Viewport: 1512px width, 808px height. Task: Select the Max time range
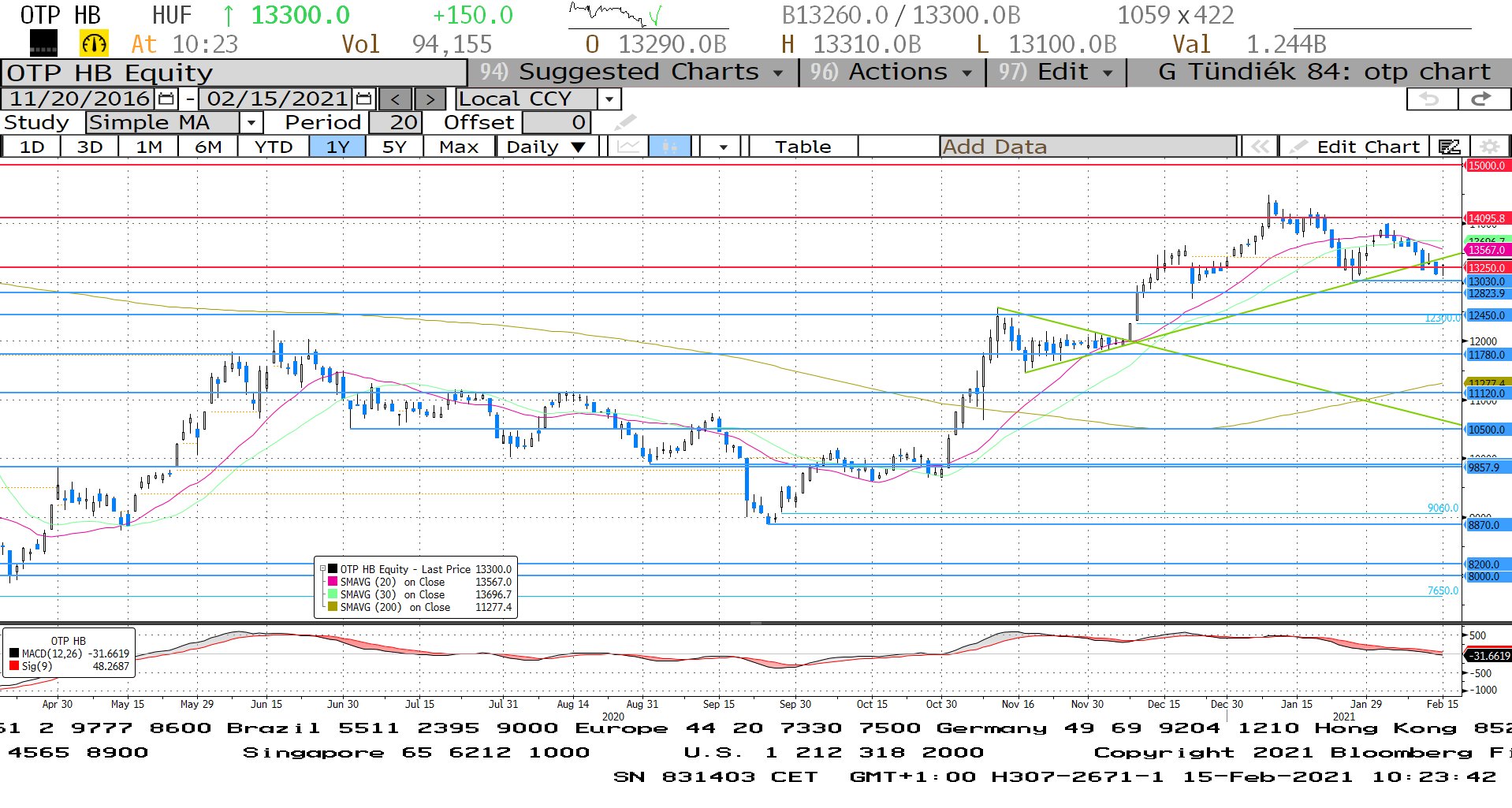click(x=459, y=147)
